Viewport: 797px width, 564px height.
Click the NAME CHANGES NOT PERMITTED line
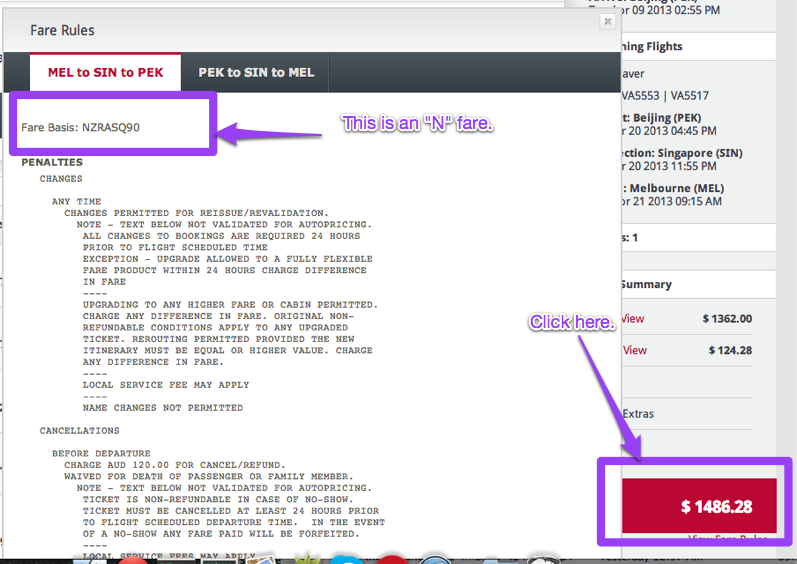(x=163, y=408)
